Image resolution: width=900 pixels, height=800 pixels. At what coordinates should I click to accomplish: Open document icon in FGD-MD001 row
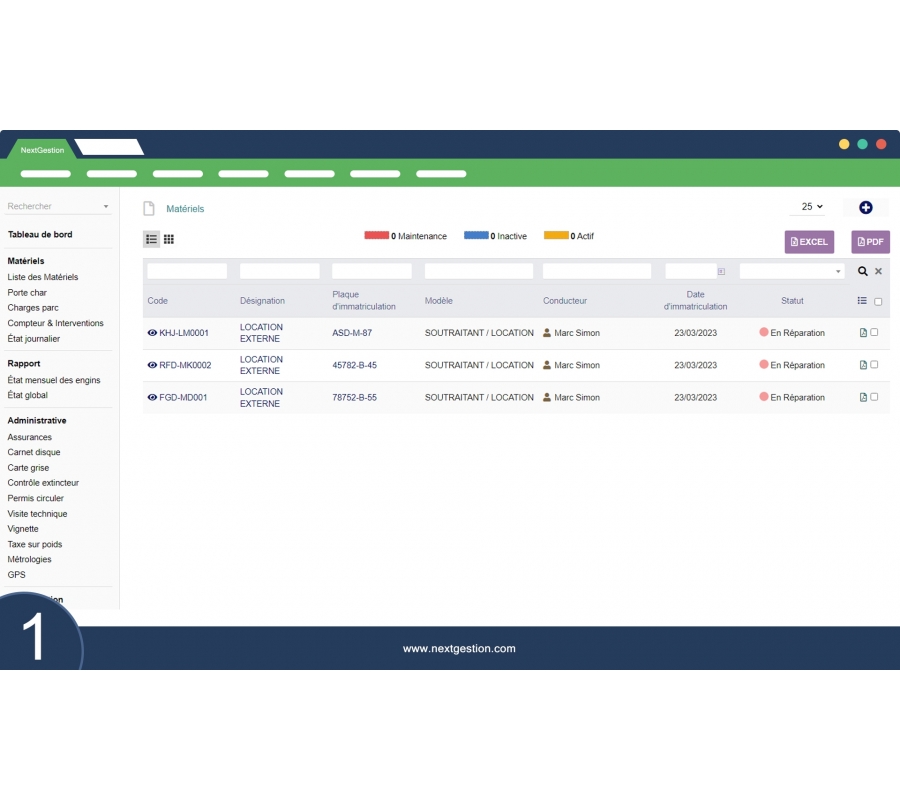pyautogui.click(x=863, y=397)
